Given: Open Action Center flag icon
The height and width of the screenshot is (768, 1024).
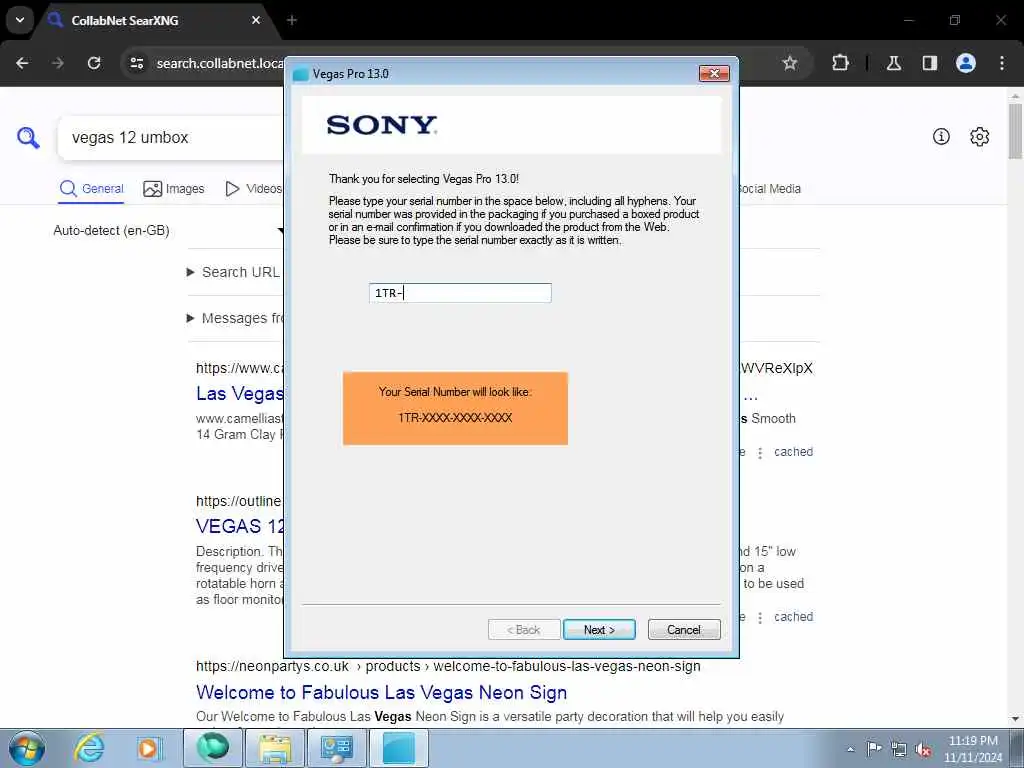Looking at the screenshot, I should point(874,749).
